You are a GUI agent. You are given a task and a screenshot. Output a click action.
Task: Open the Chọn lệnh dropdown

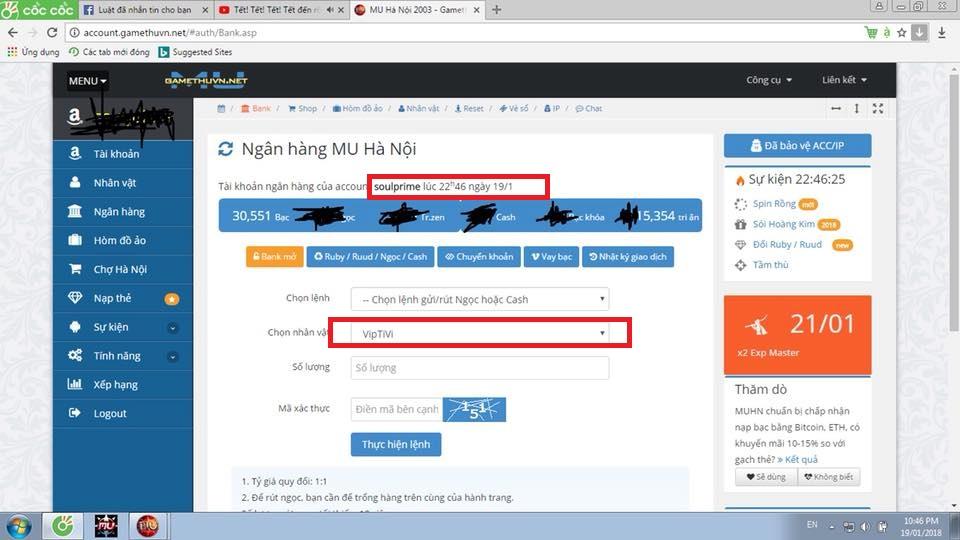point(479,299)
